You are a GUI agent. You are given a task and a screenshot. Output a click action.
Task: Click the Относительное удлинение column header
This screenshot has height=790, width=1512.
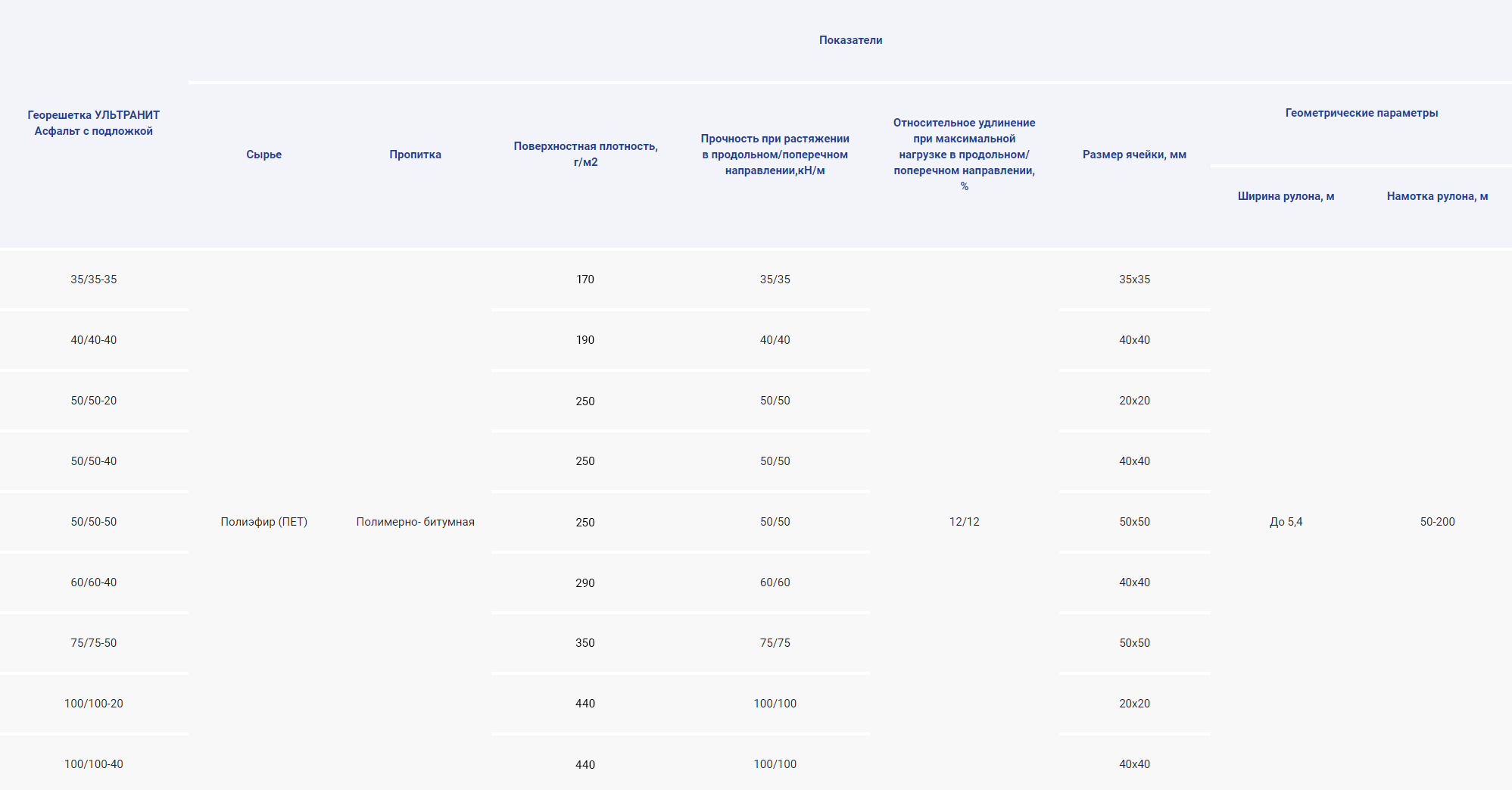(x=964, y=155)
